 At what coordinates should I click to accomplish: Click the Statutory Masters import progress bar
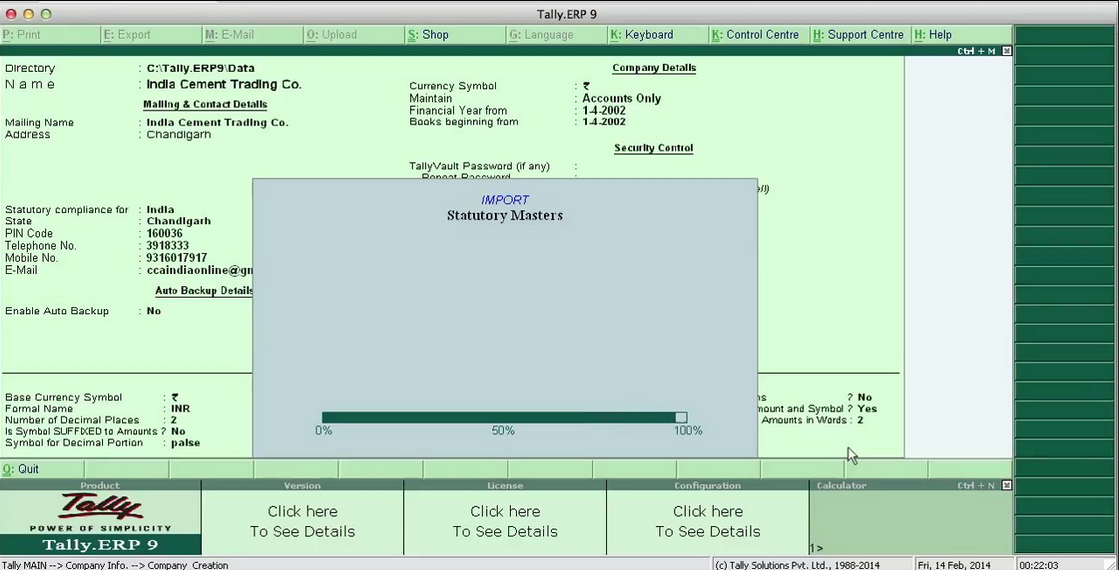click(x=504, y=417)
